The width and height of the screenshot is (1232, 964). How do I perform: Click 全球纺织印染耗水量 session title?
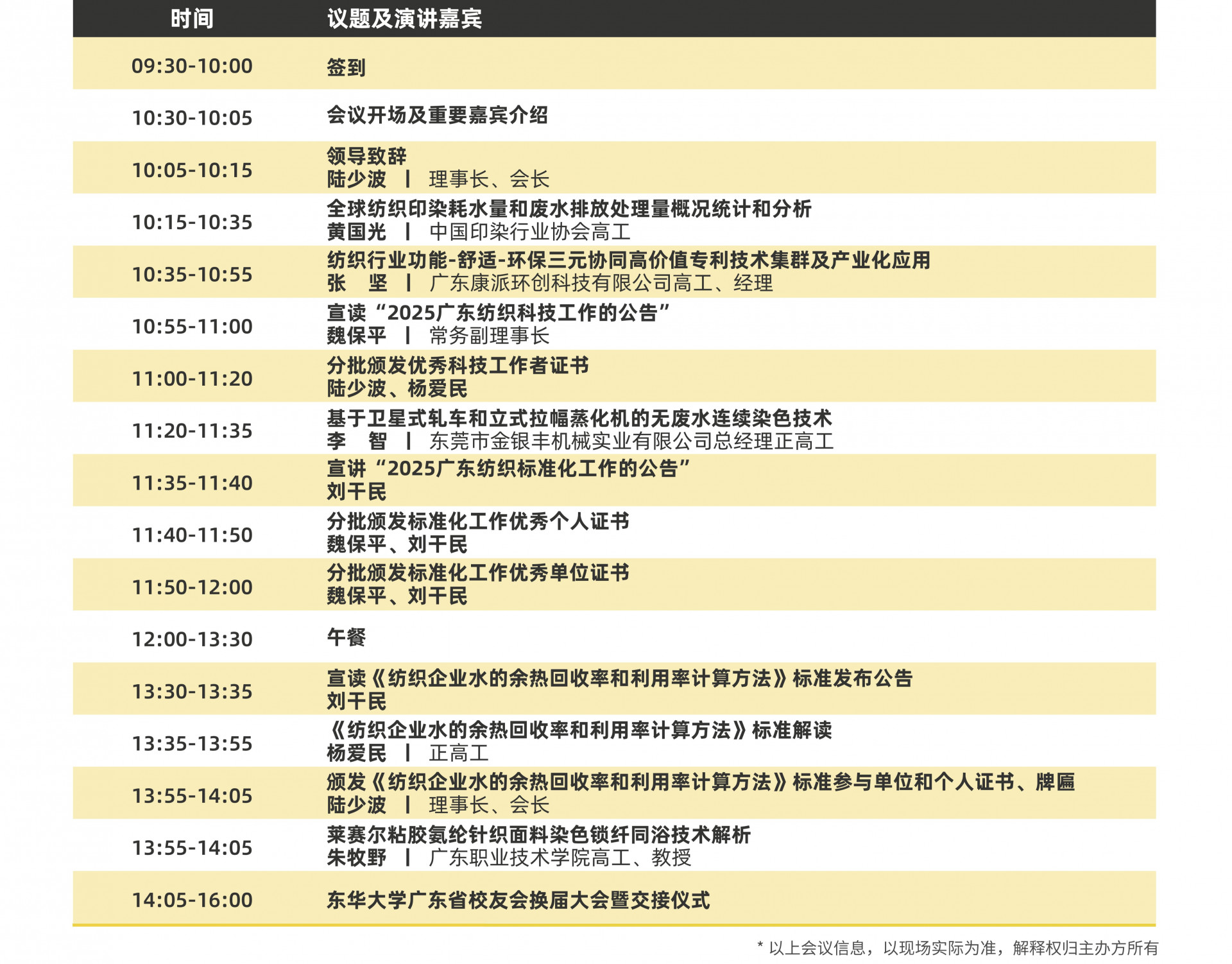(x=569, y=209)
